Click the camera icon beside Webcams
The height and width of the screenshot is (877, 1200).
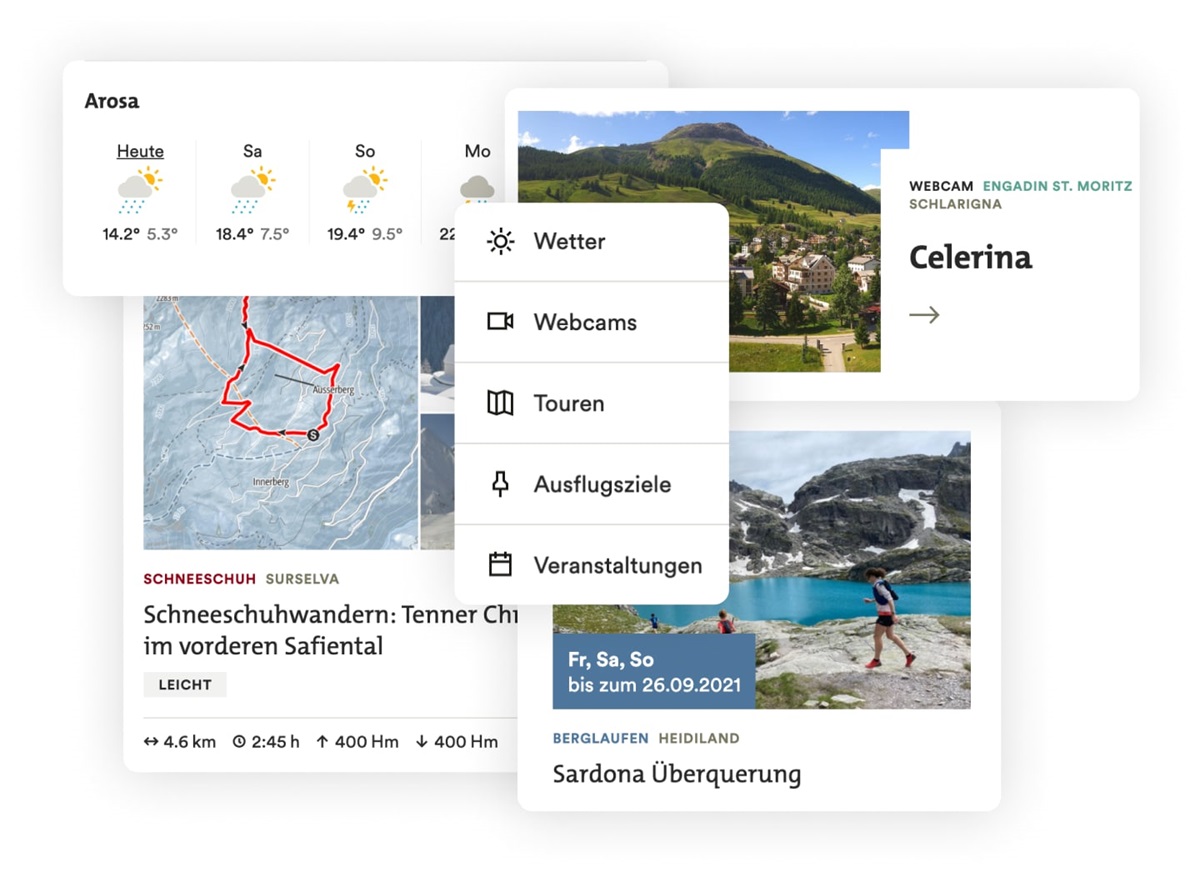point(500,322)
